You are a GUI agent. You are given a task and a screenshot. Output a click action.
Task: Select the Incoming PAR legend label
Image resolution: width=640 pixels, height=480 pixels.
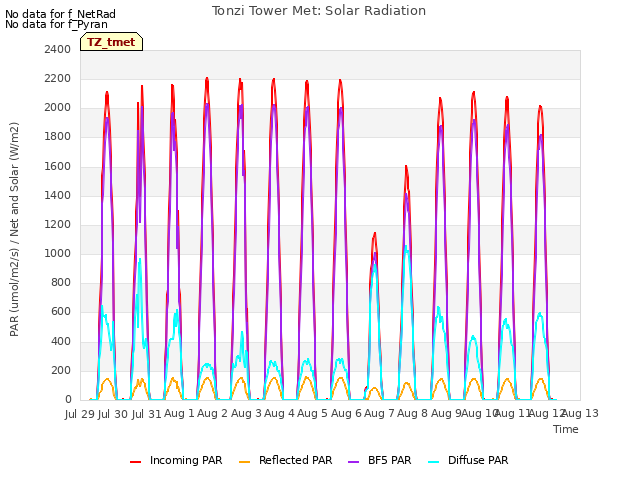186,460
